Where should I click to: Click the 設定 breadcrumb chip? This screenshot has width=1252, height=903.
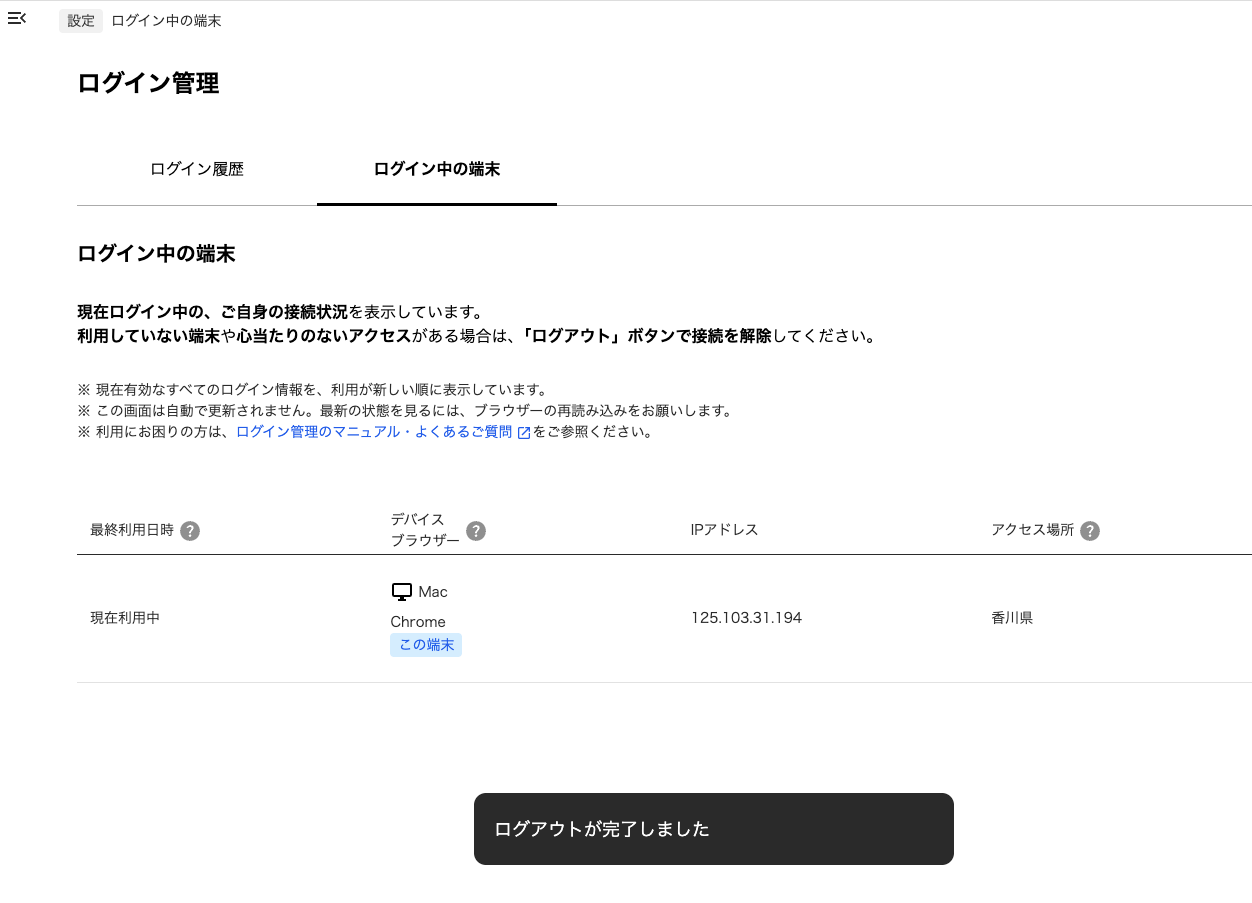[x=80, y=20]
